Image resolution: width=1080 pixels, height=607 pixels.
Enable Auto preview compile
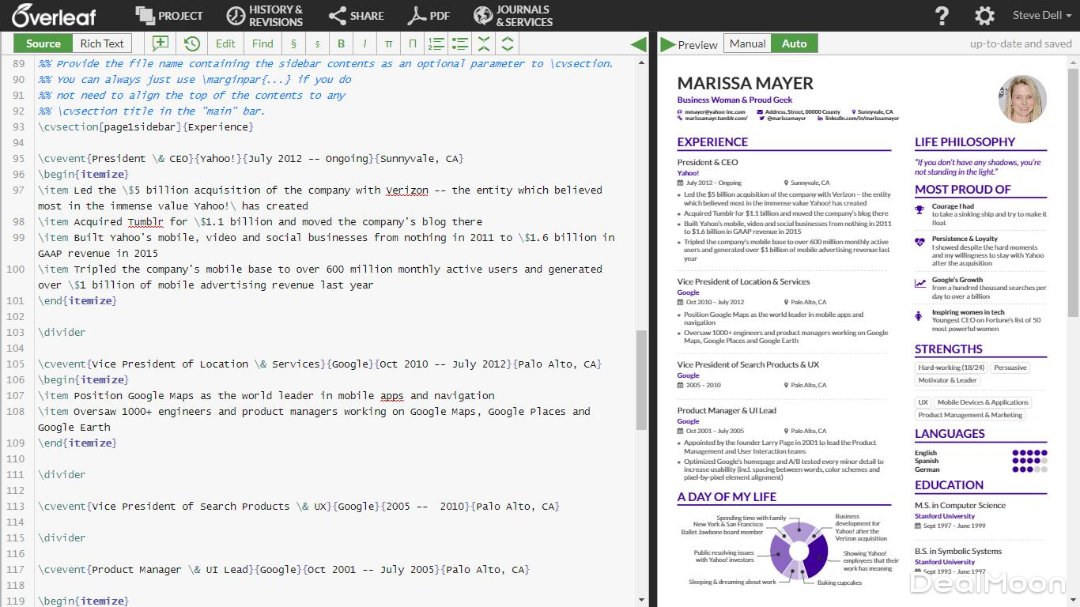pos(794,43)
